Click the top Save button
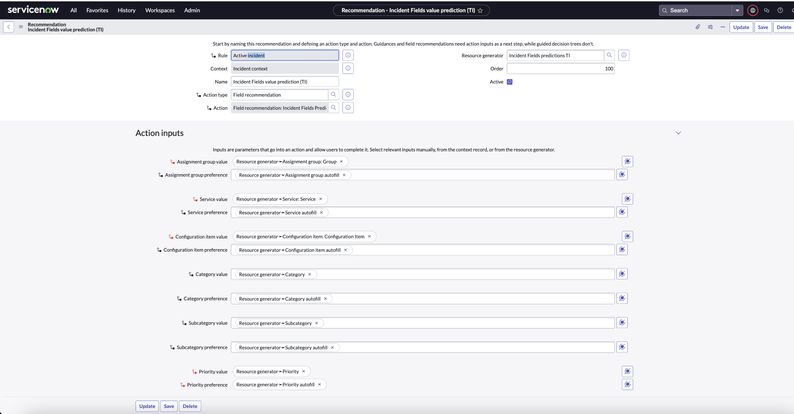The image size is (794, 414). 763,27
